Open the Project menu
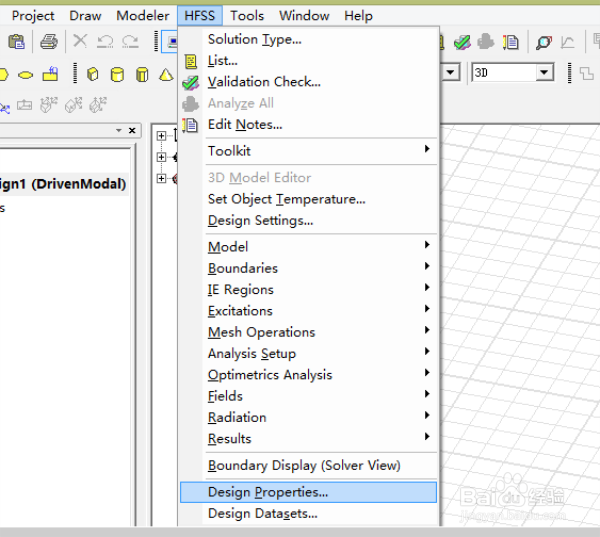This screenshot has width=600, height=537. coord(33,16)
